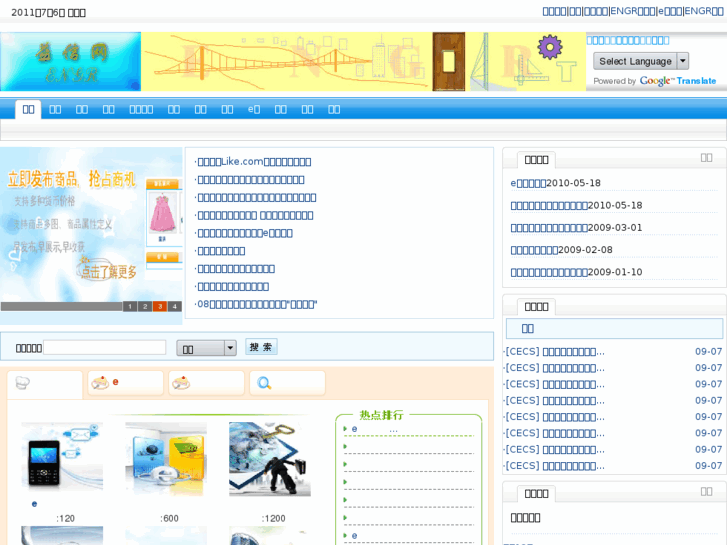Open the Select Language dropdown
The height and width of the screenshot is (545, 727).
[x=641, y=61]
